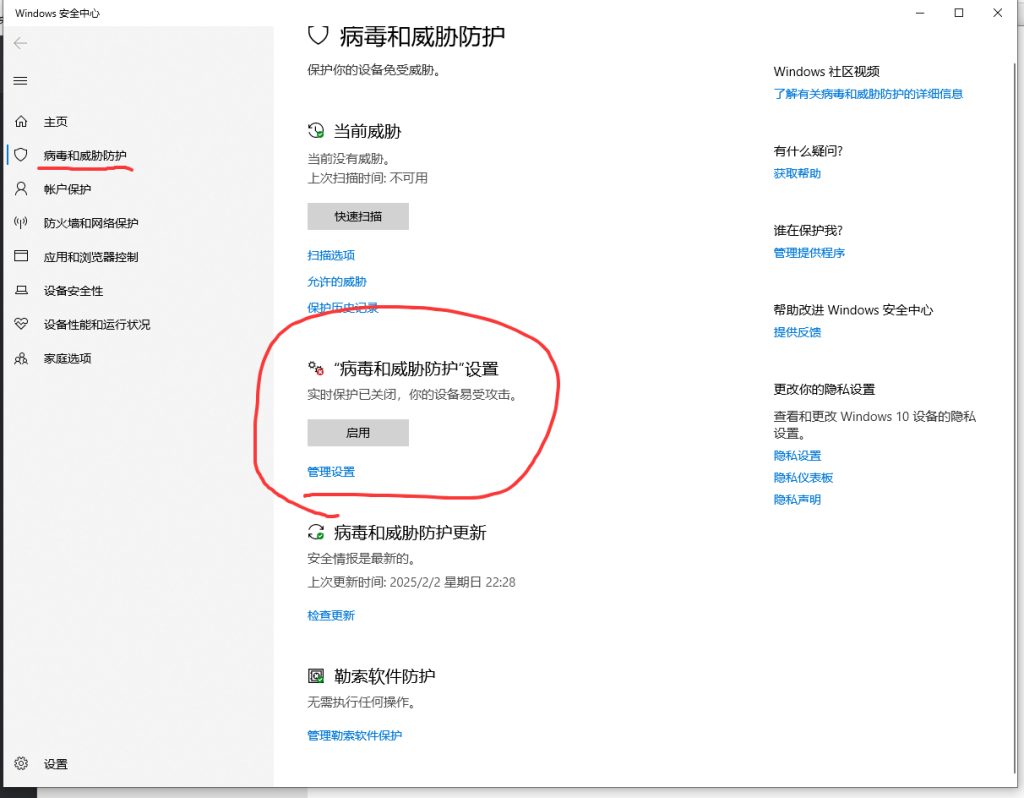Click the 当前没有威胁 status text
The image size is (1024, 798).
[x=349, y=159]
